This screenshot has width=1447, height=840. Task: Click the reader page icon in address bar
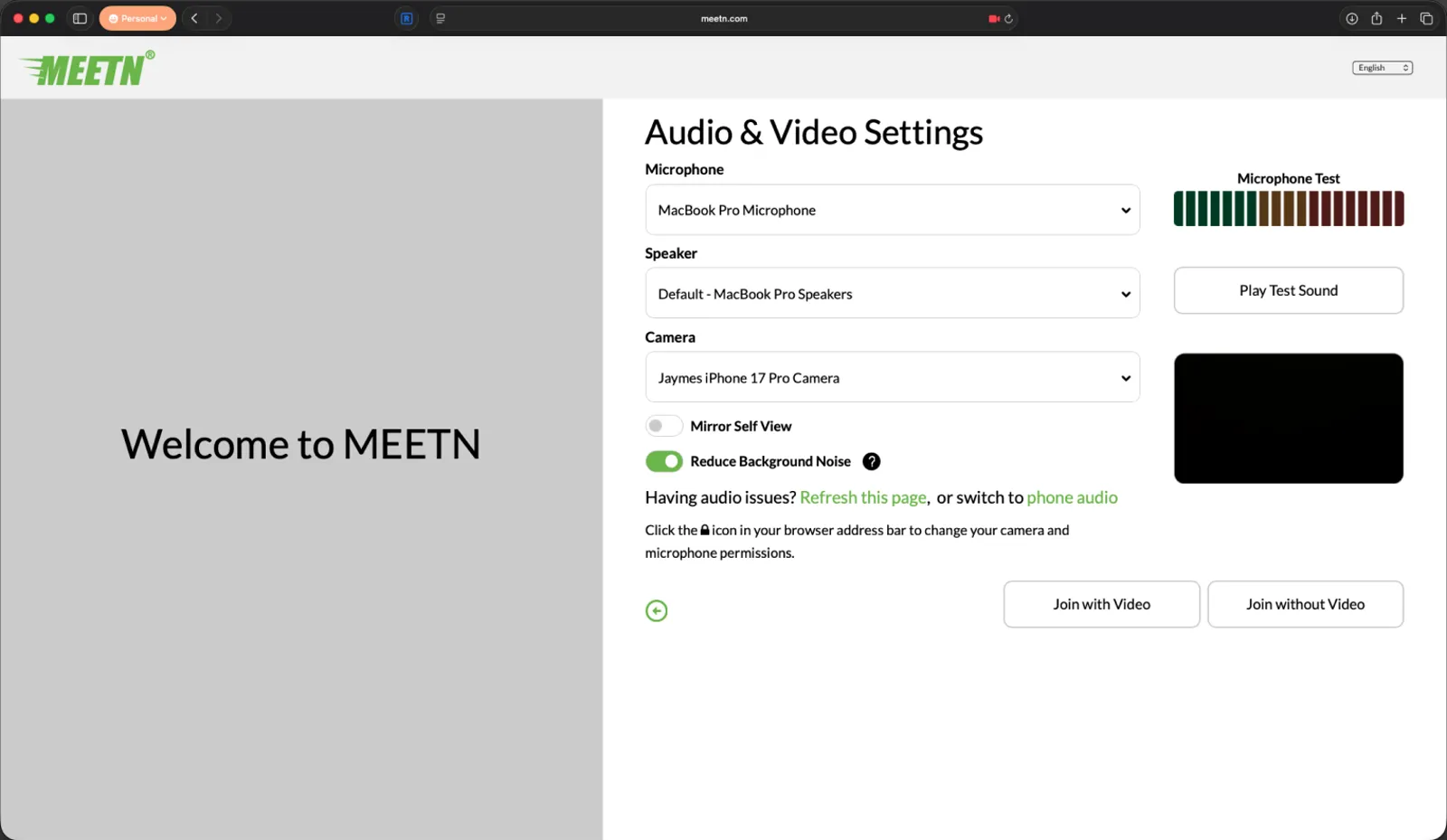click(440, 18)
